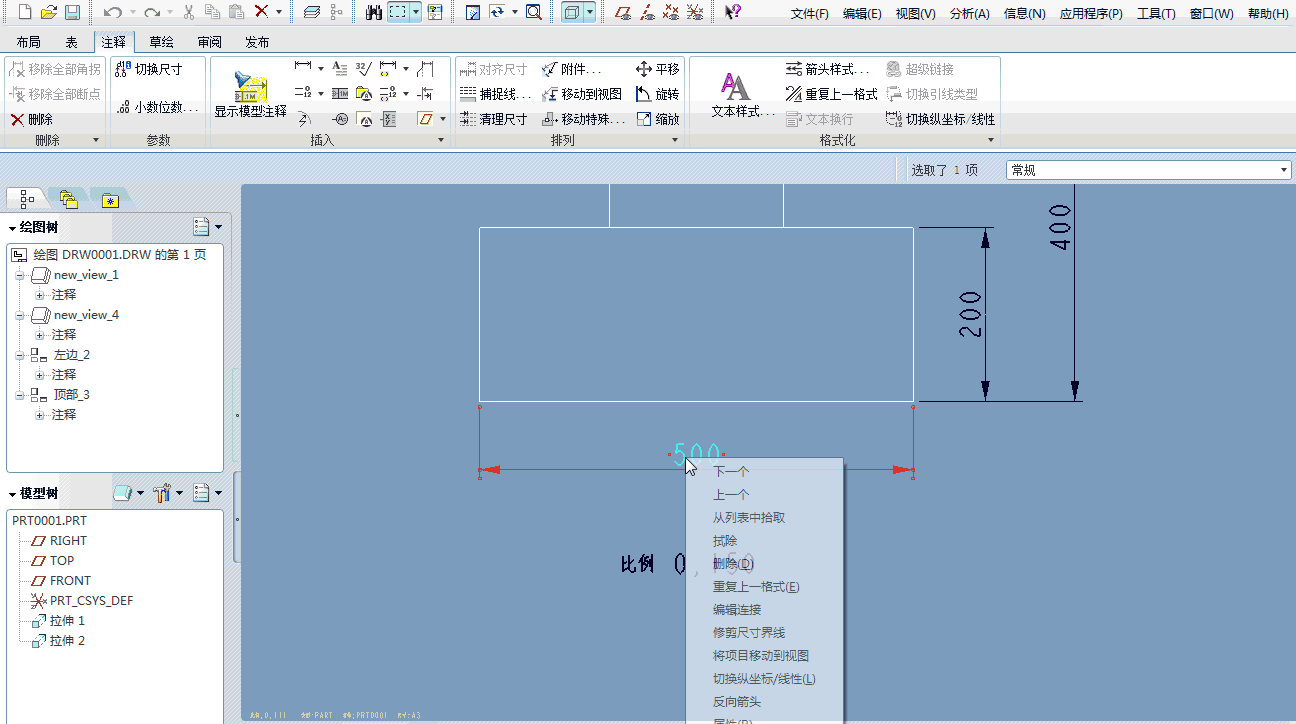
Task: Click the 平移 move arrows icon
Action: point(657,69)
